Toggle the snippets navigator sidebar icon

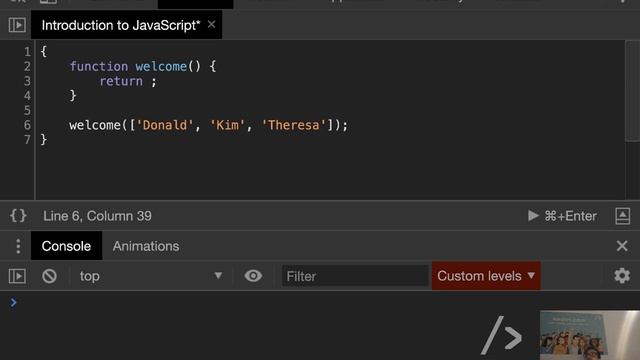[17, 25]
